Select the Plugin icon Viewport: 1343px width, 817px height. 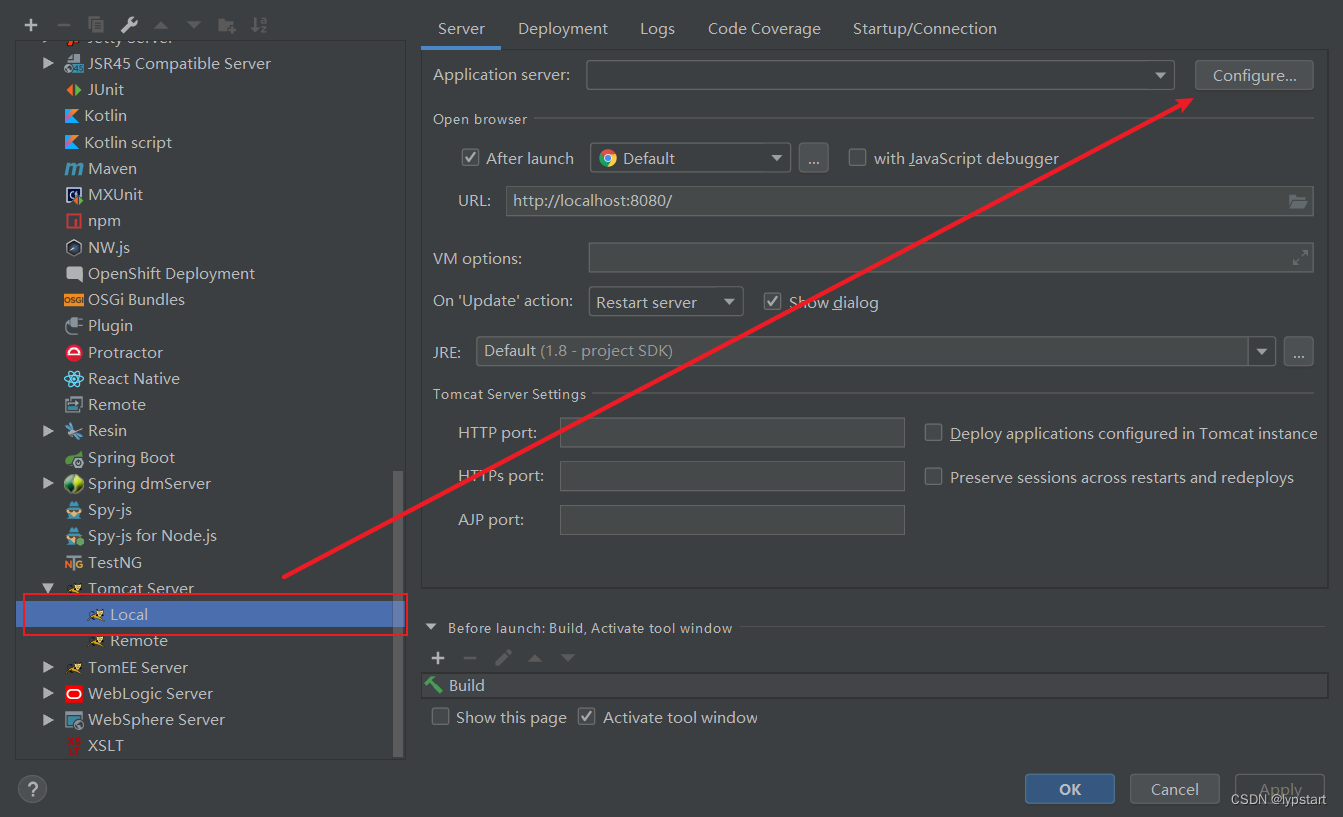point(73,325)
